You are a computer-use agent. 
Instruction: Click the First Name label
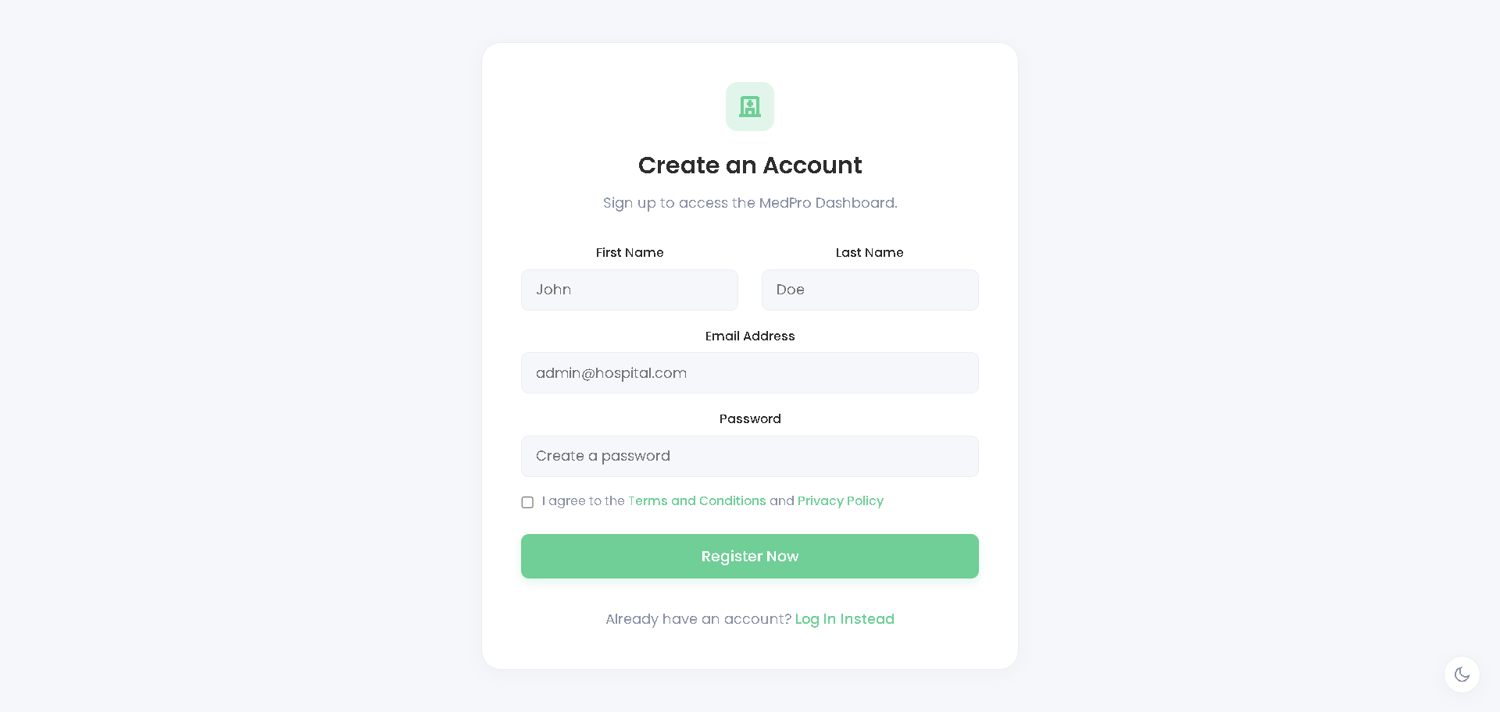[x=629, y=253]
